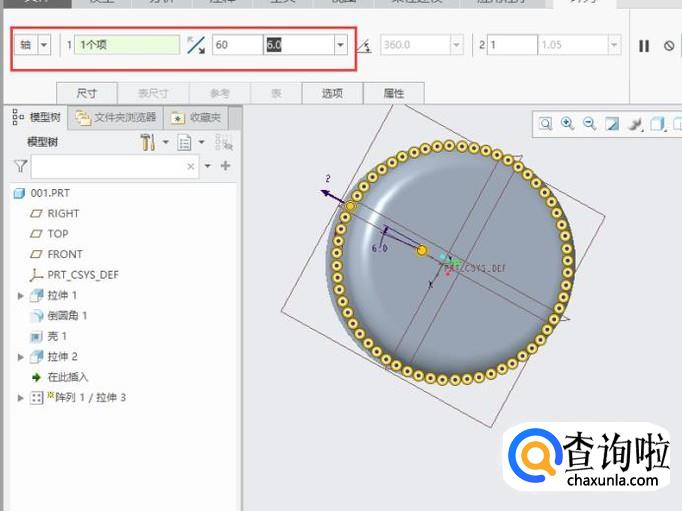682x511 pixels.
Task: Open the angle increment 6.0 dropdown arrow
Action: coord(340,45)
